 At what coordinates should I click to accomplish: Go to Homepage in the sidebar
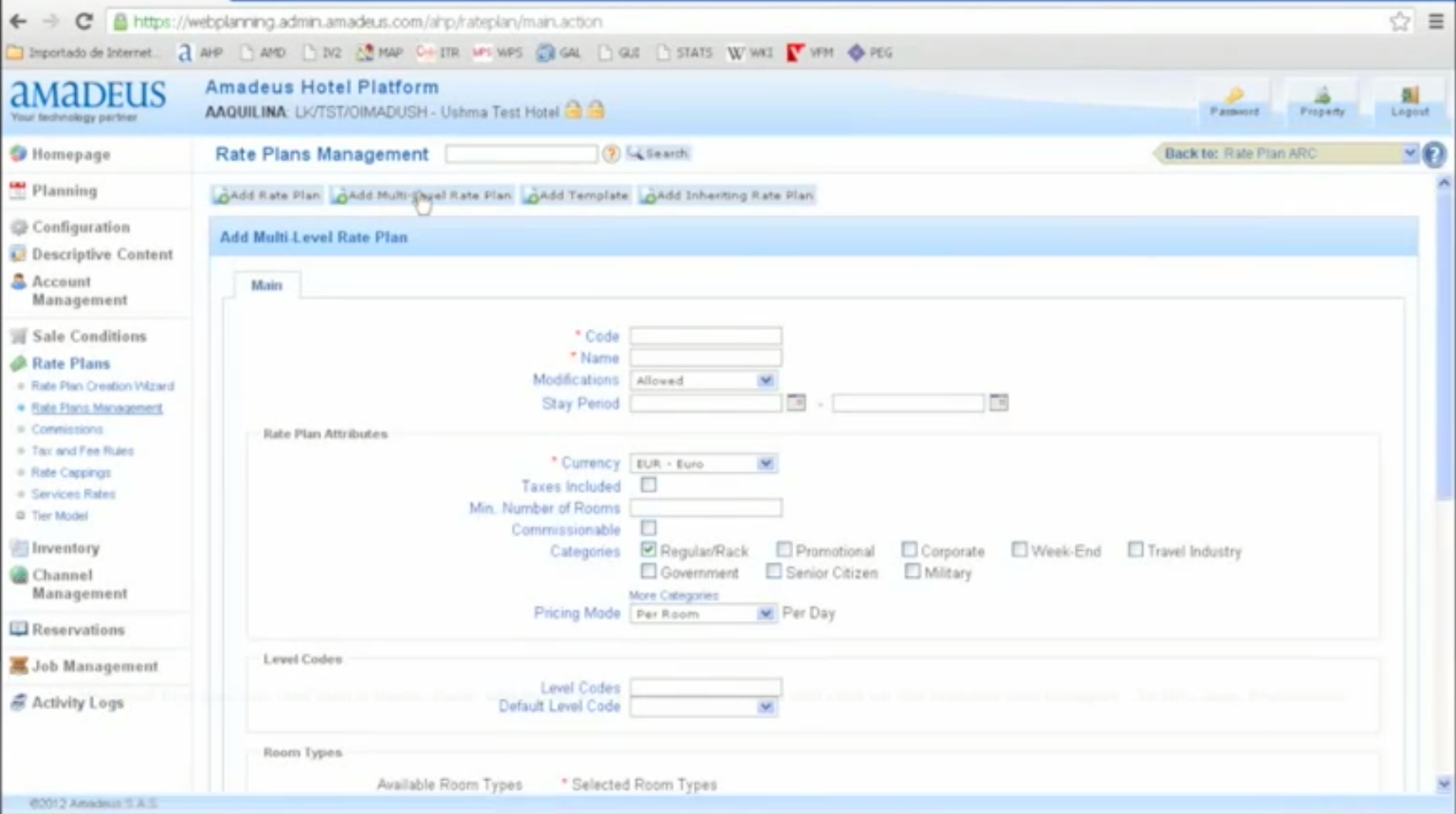(71, 154)
